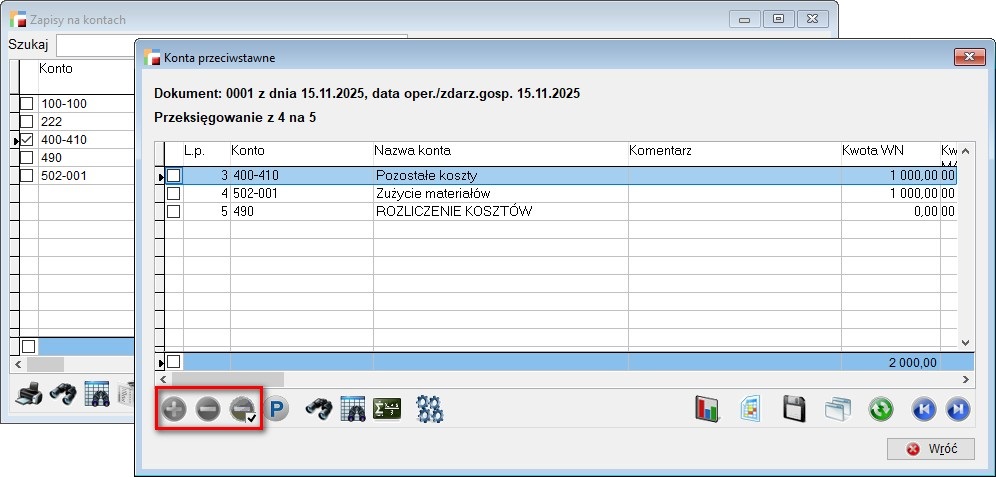Click the grey minus remove-entry icon
This screenshot has width=996, height=477.
208,409
